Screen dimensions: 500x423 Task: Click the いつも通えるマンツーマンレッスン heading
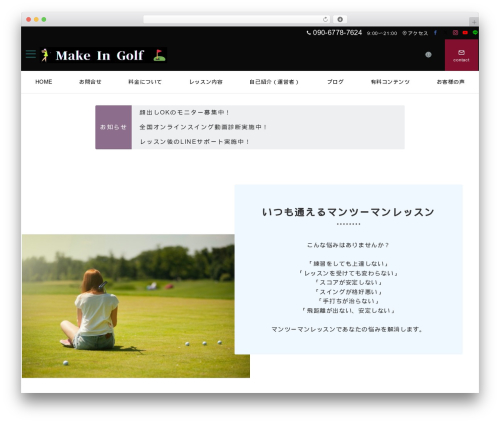(348, 212)
